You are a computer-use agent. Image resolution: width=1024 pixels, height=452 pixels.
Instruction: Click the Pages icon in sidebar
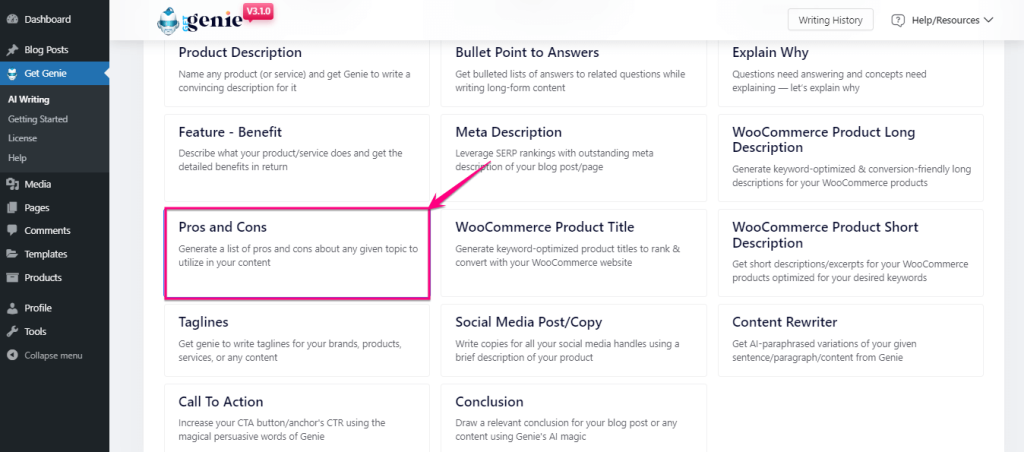coord(12,208)
